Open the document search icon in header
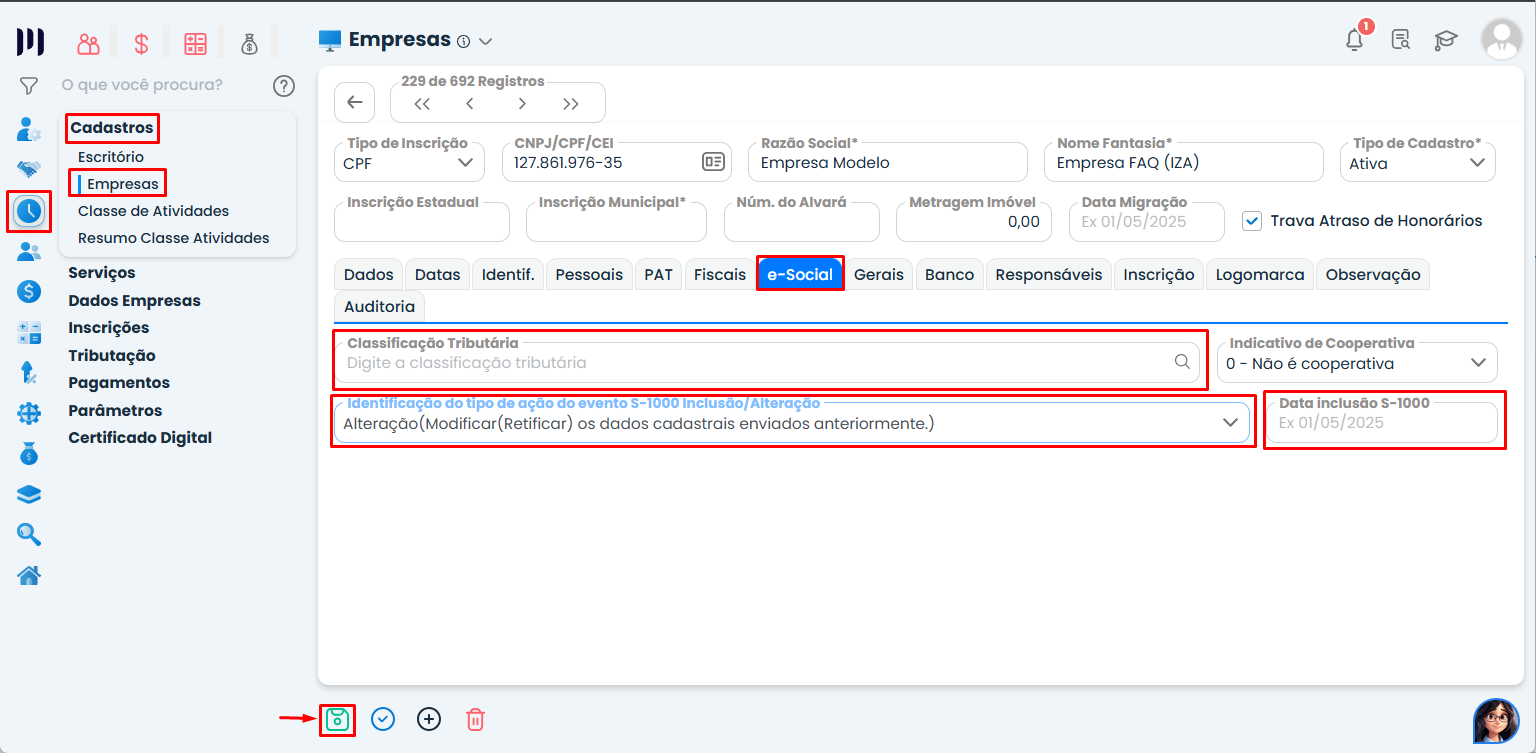This screenshot has height=753, width=1536. click(1401, 40)
